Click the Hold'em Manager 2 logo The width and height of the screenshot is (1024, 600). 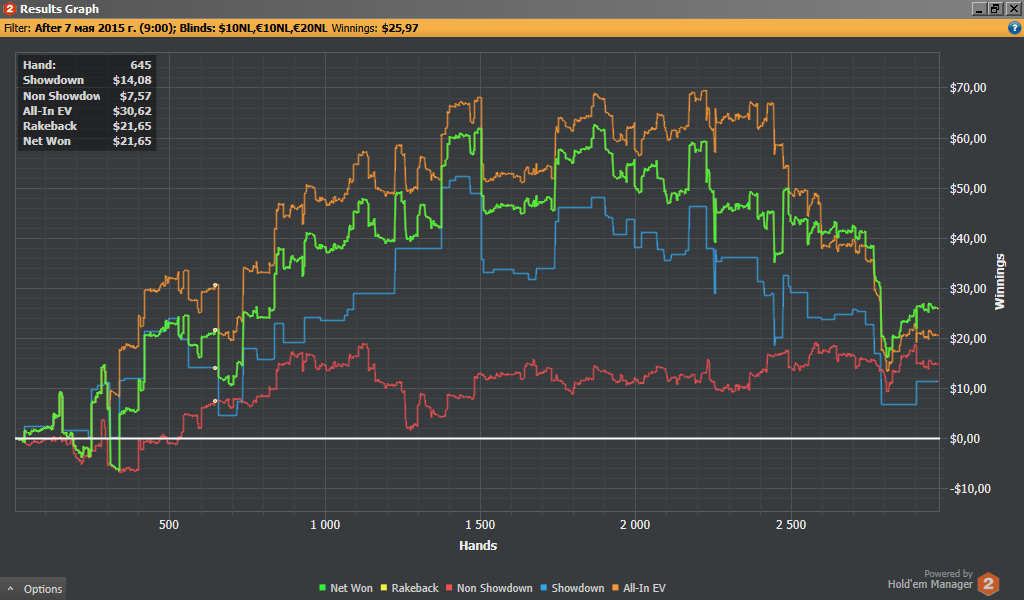(x=988, y=582)
